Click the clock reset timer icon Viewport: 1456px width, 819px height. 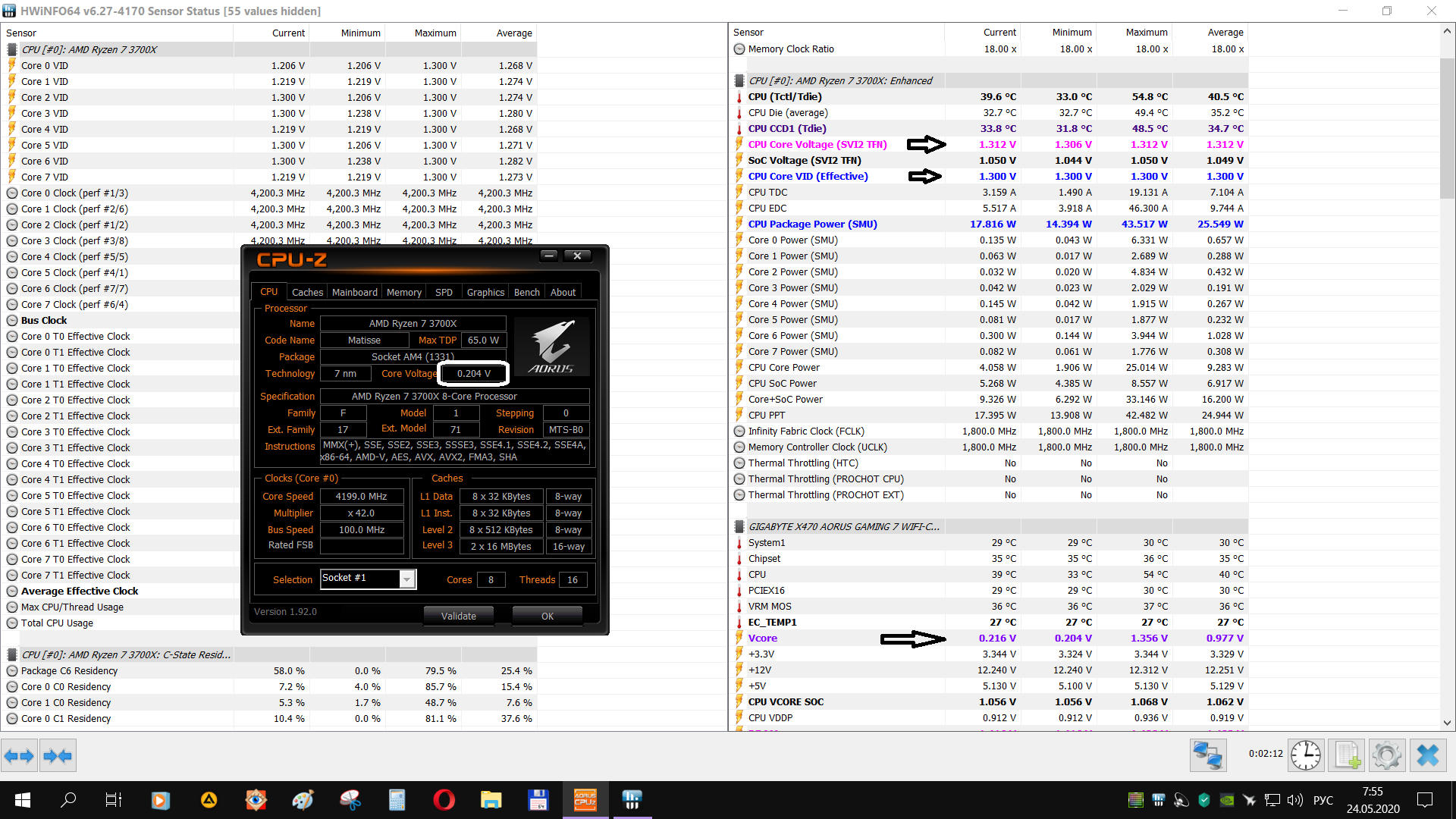(x=1306, y=755)
